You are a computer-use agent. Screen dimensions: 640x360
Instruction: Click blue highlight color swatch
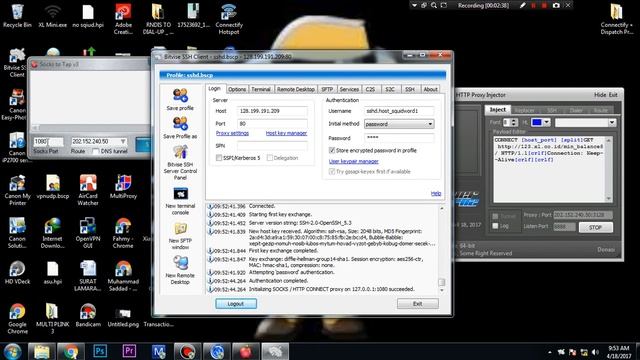(x=537, y=122)
